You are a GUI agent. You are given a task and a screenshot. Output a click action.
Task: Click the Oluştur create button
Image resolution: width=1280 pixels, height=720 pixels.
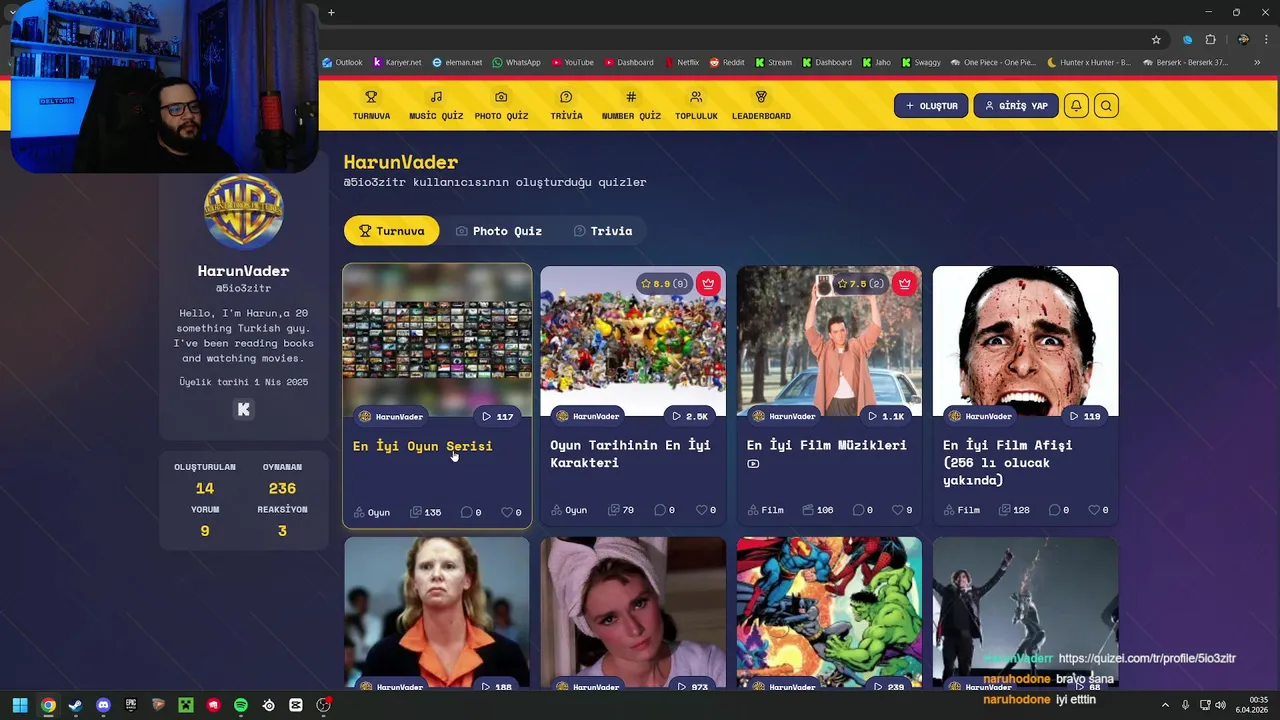(x=931, y=105)
